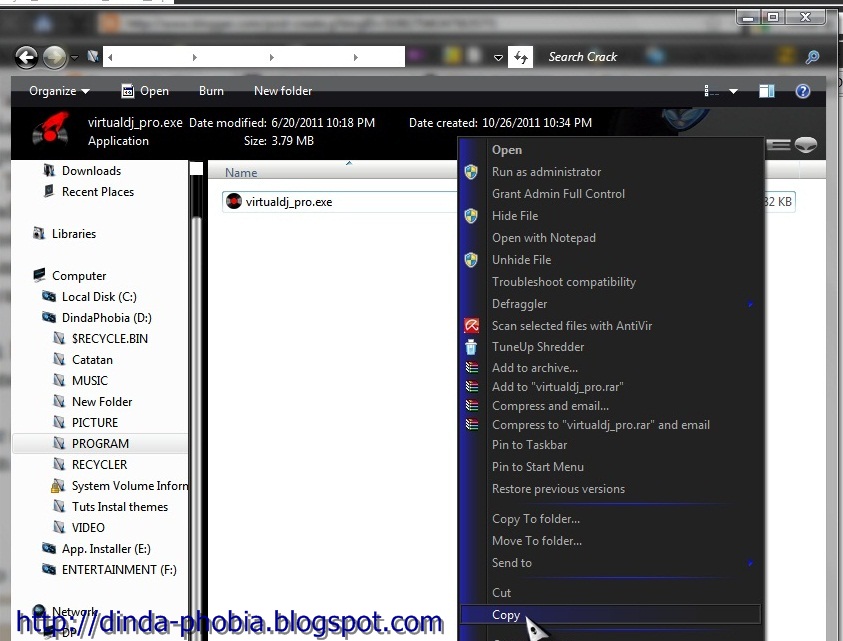Refresh the folder with the refresh icon

(x=520, y=57)
